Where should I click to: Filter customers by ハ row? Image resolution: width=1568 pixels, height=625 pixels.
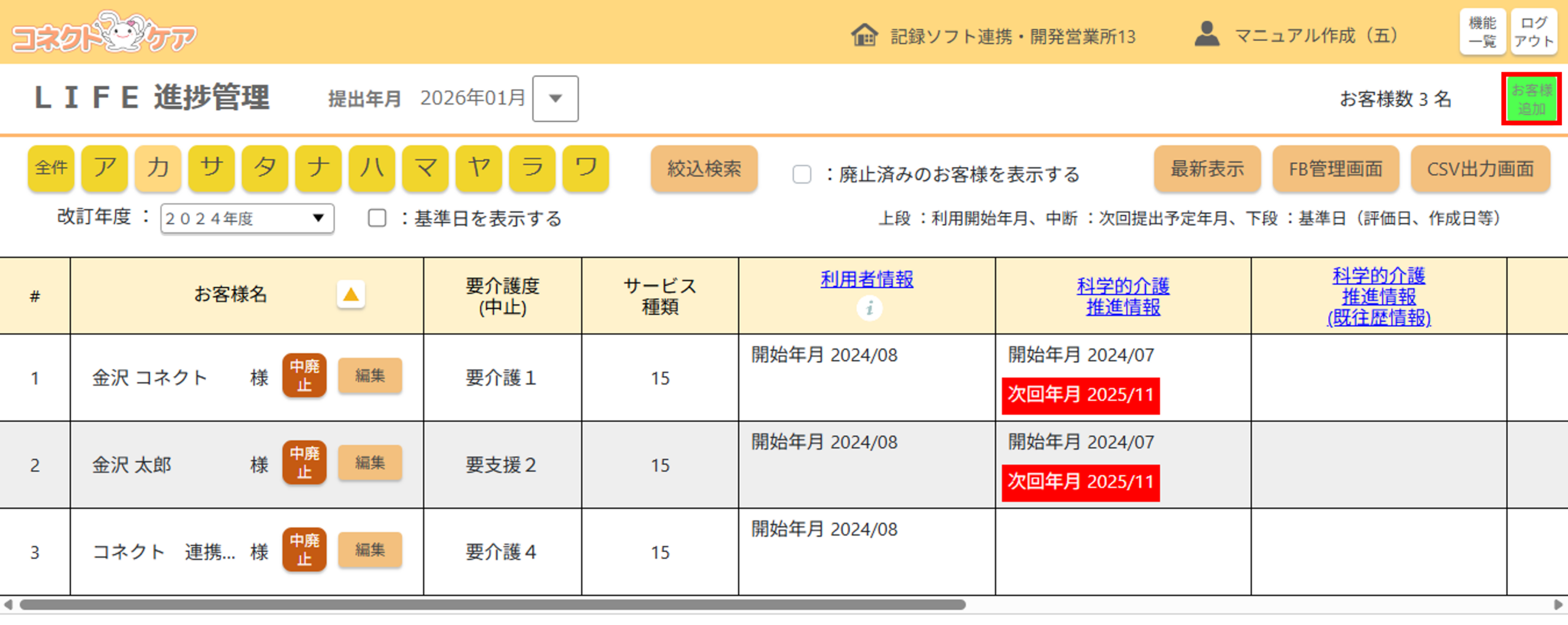(x=372, y=168)
